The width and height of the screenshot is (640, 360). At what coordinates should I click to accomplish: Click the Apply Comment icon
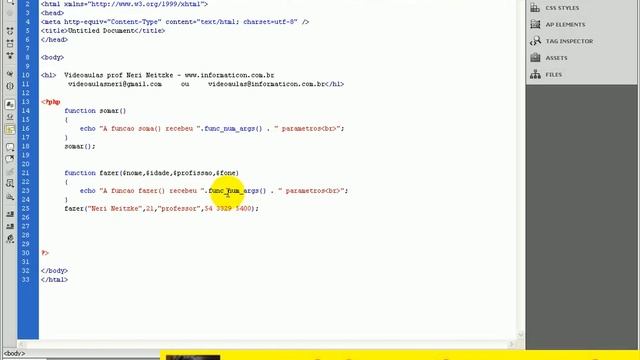pos(10,147)
